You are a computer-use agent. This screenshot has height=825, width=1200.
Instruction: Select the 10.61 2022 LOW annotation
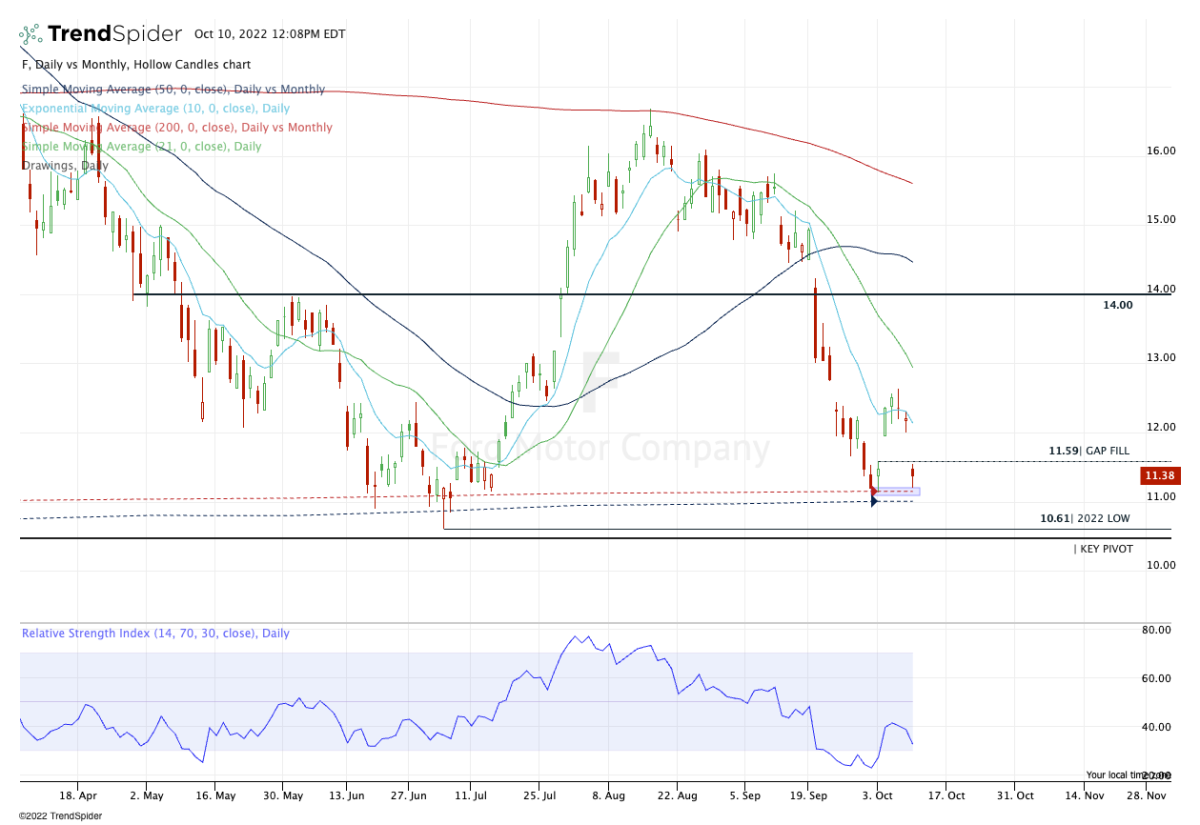click(x=1085, y=519)
